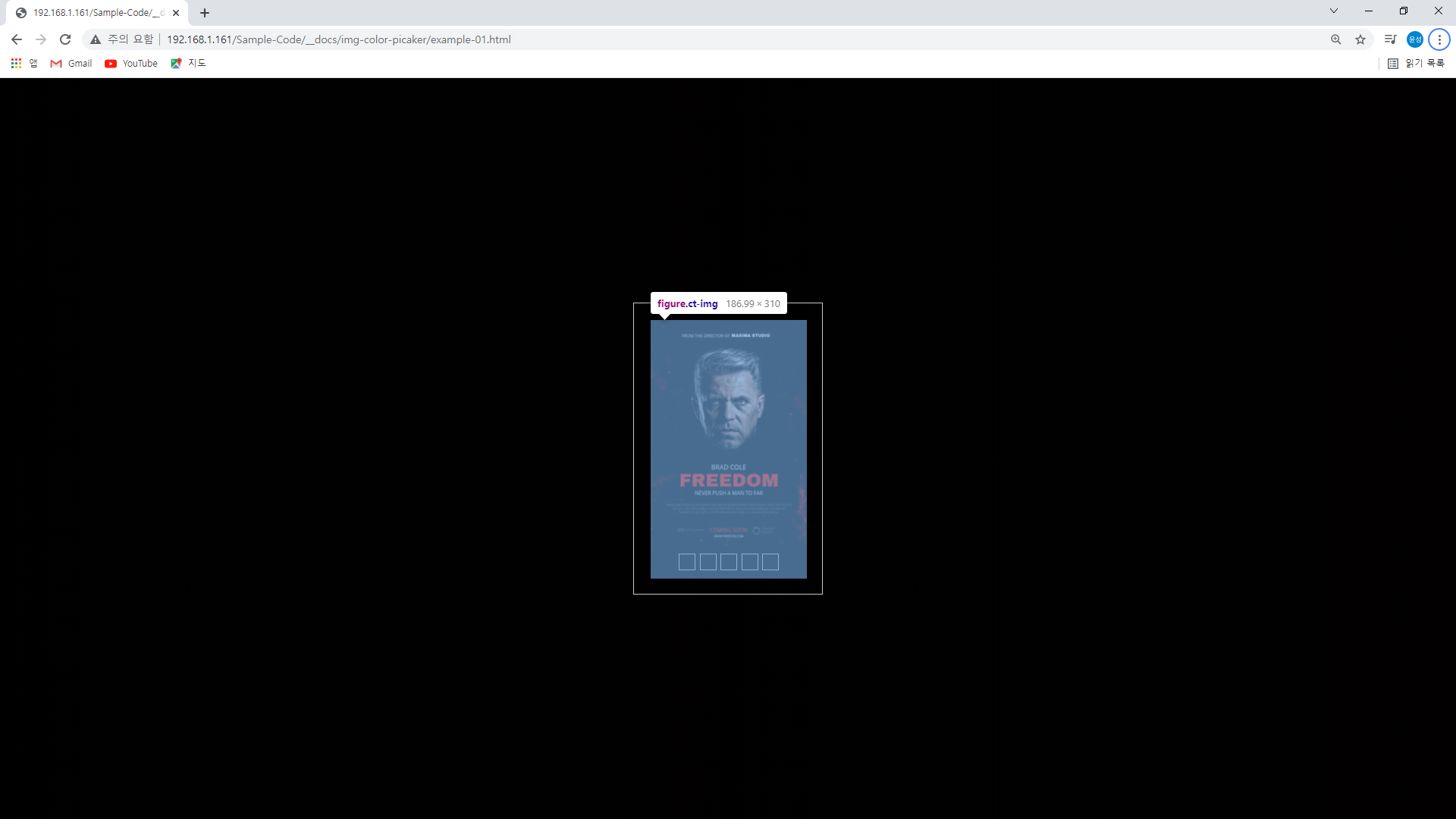Open the zoom magnifier in address bar
The width and height of the screenshot is (1456, 819).
point(1335,39)
